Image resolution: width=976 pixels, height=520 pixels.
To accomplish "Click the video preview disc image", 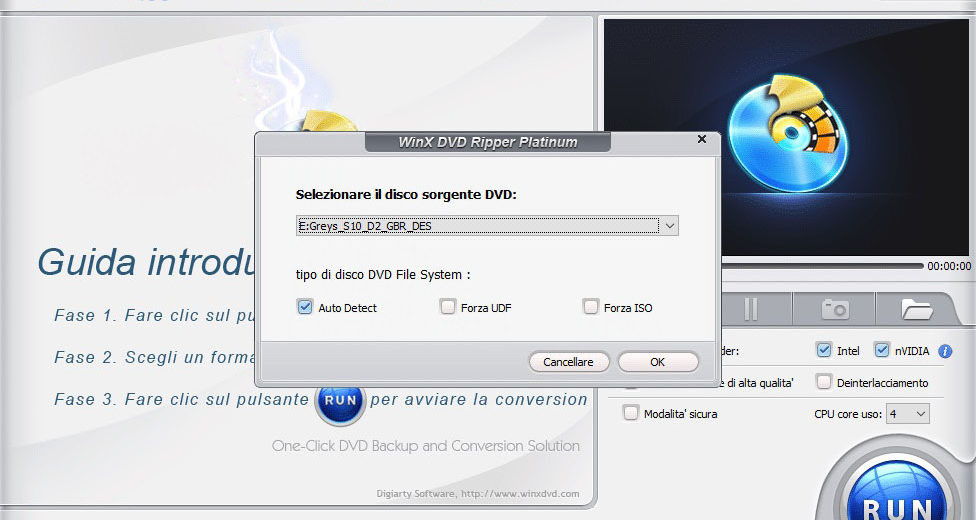I will tap(789, 133).
